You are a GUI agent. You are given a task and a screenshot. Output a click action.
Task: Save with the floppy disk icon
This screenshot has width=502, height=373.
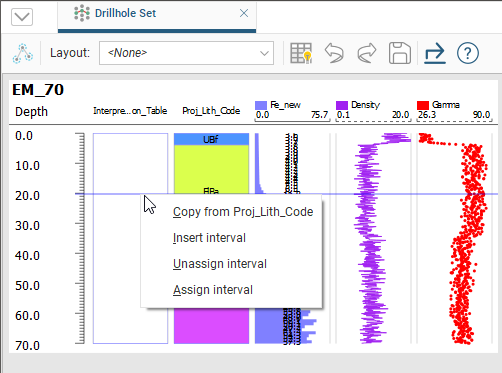(400, 53)
